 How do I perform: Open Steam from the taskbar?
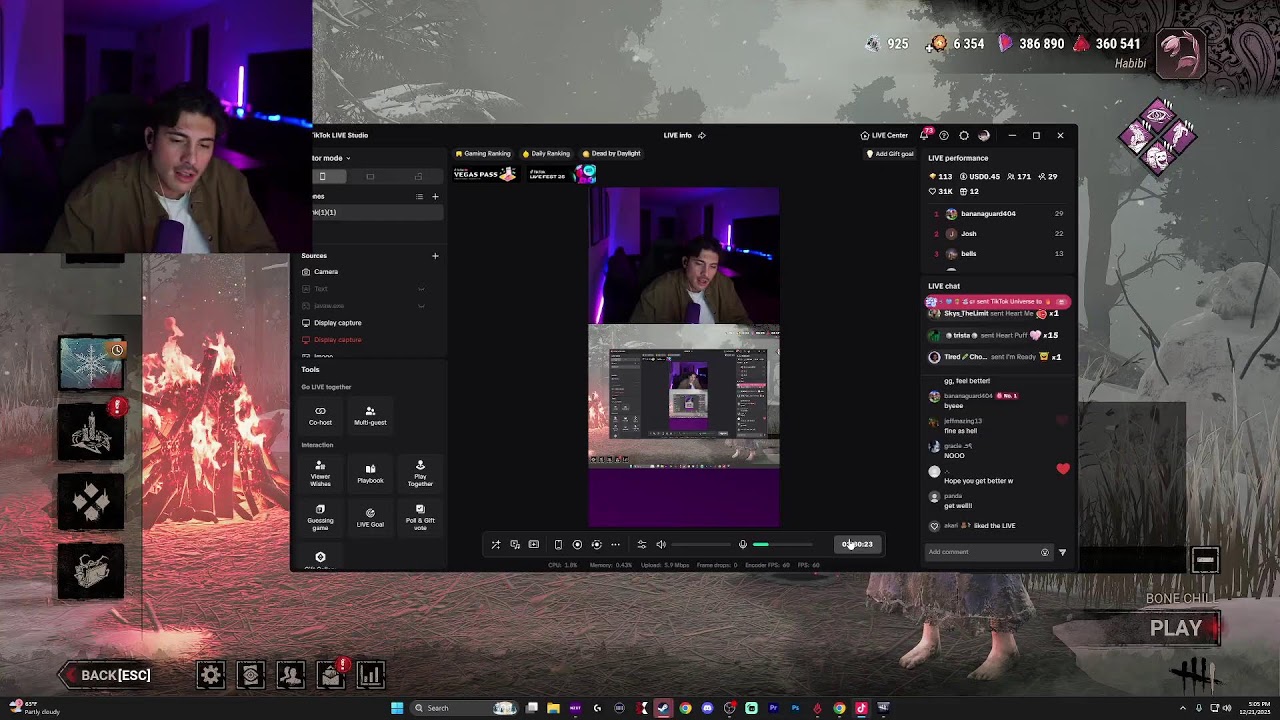pos(663,708)
